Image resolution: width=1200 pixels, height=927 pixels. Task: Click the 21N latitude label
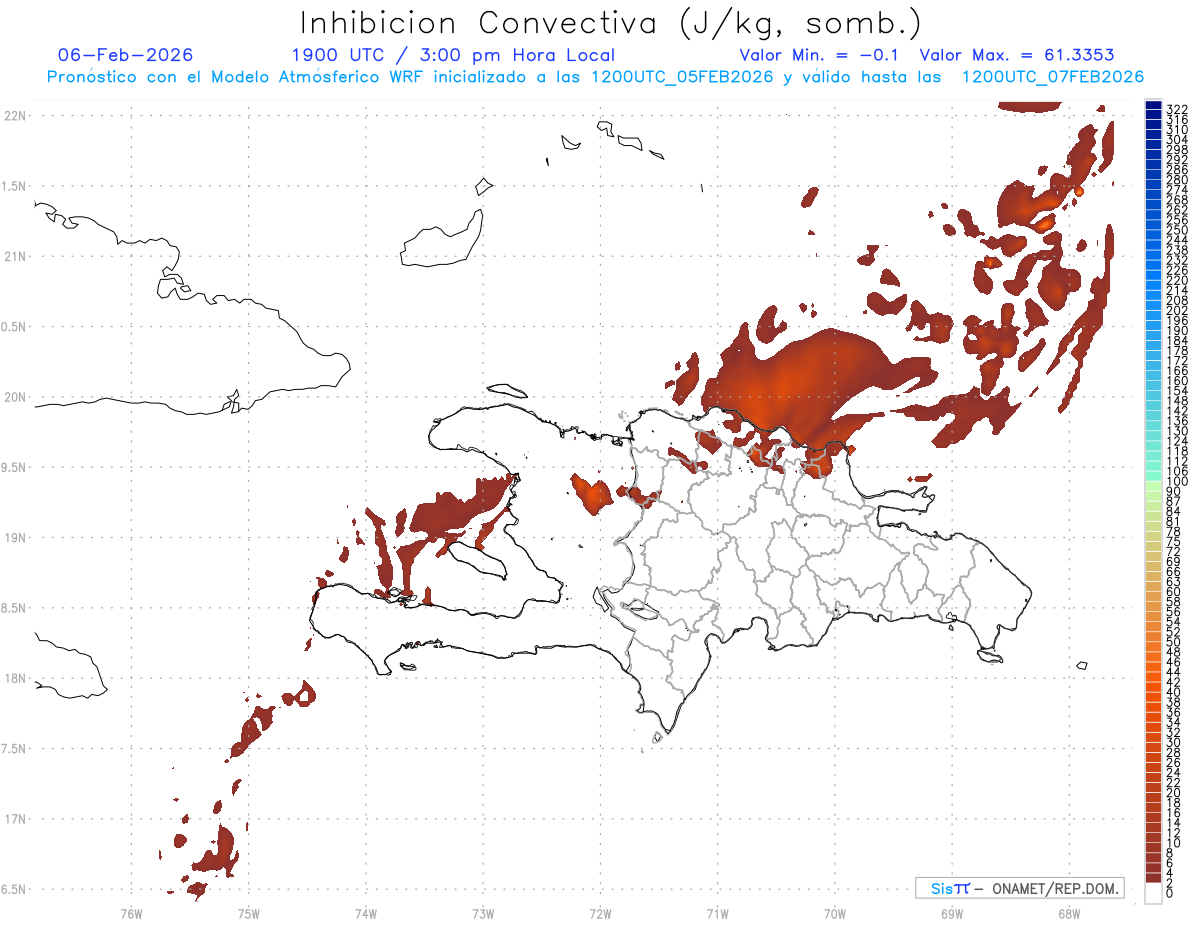14,257
